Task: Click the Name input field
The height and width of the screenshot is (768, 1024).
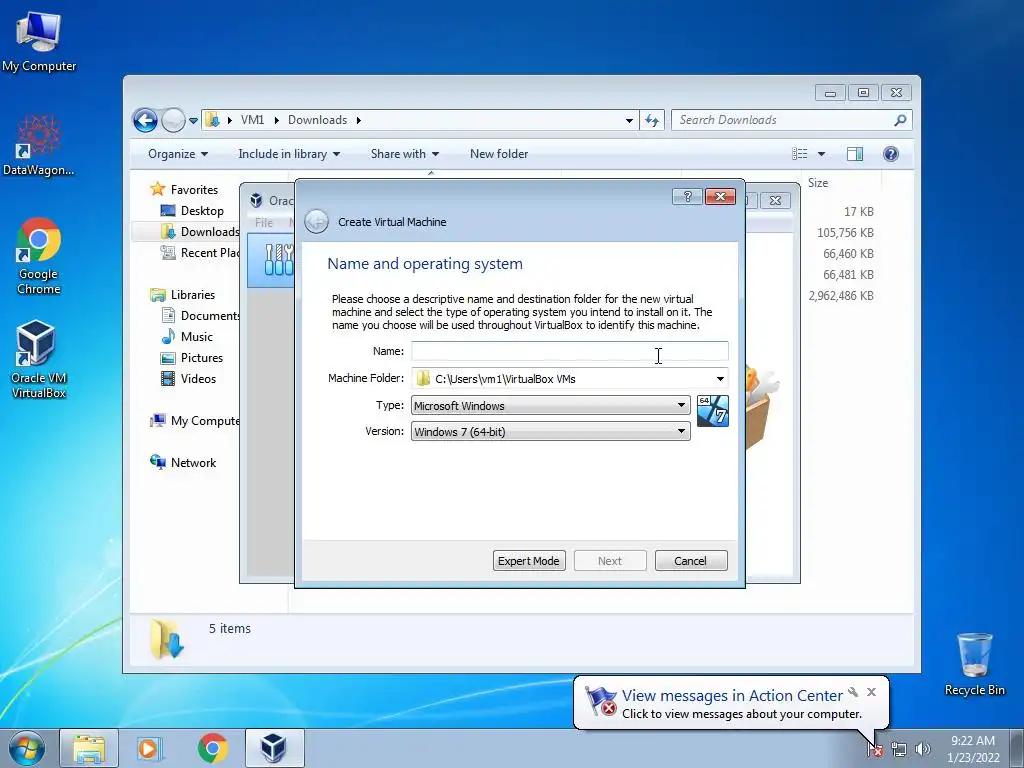Action: coord(569,351)
